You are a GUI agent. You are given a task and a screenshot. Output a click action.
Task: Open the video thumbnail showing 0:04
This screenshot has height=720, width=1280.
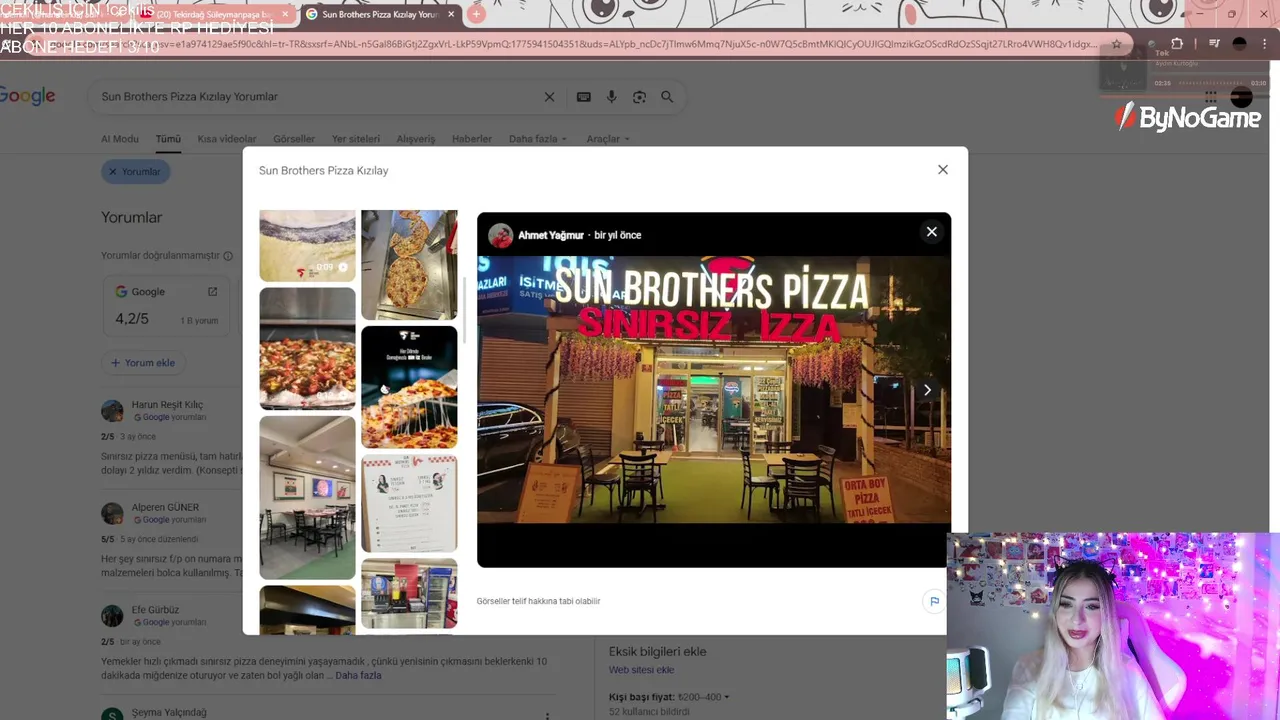[307, 246]
